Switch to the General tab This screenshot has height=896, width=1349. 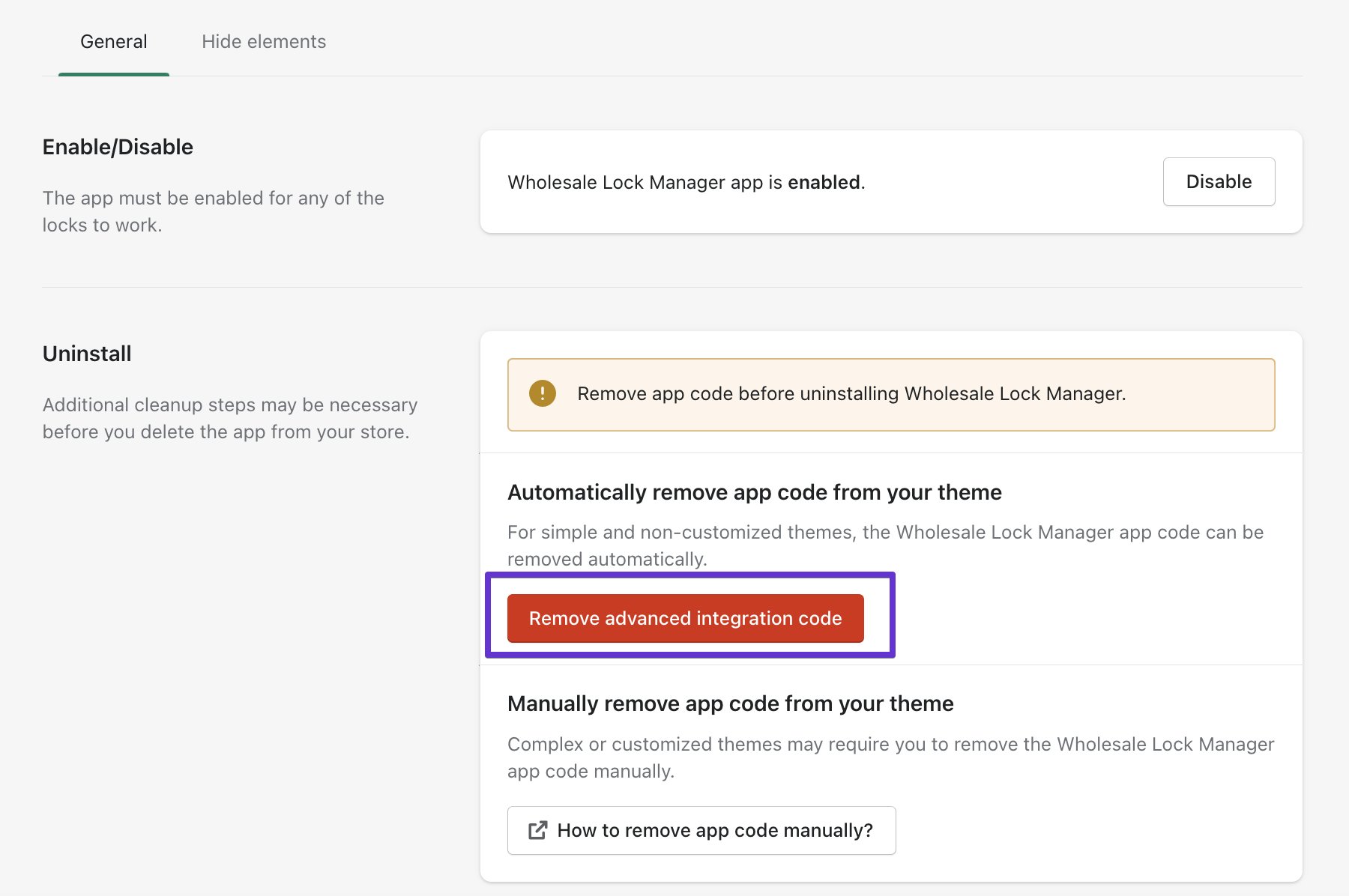[114, 42]
